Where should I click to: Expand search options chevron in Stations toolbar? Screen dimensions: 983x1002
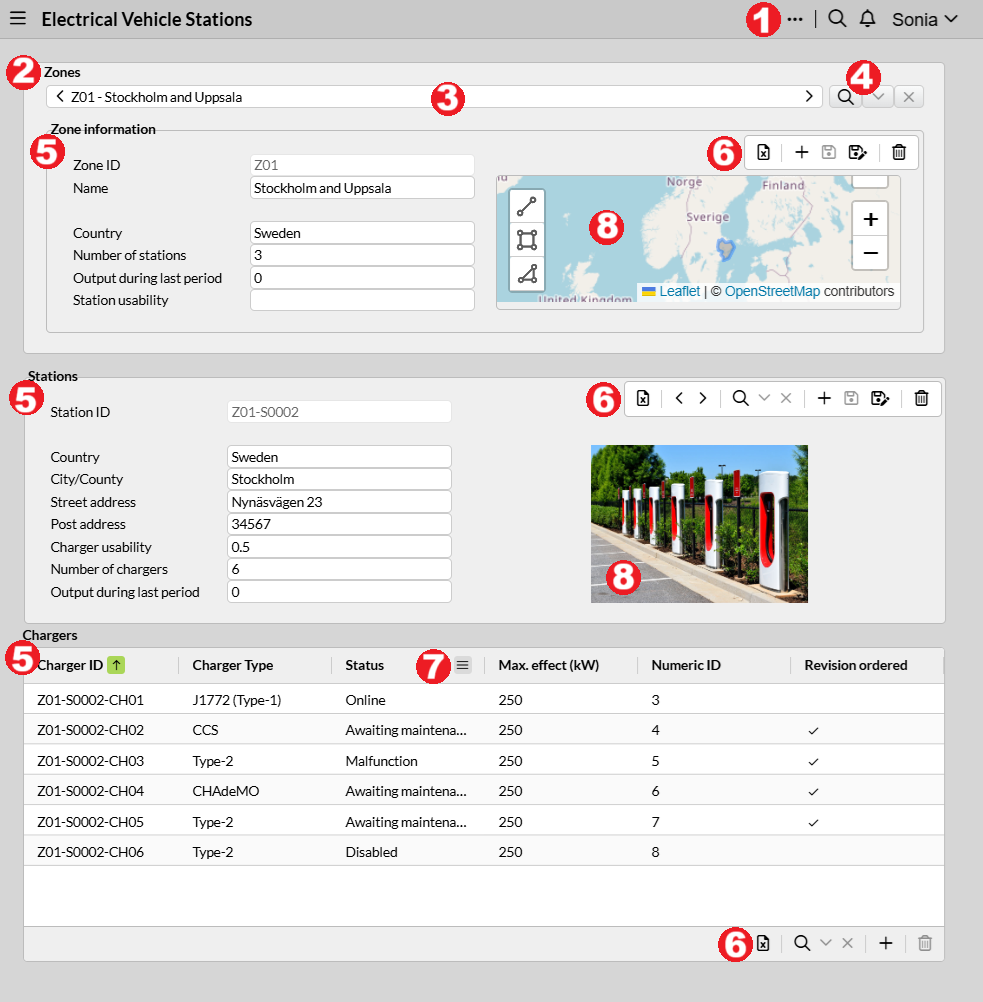pyautogui.click(x=764, y=398)
